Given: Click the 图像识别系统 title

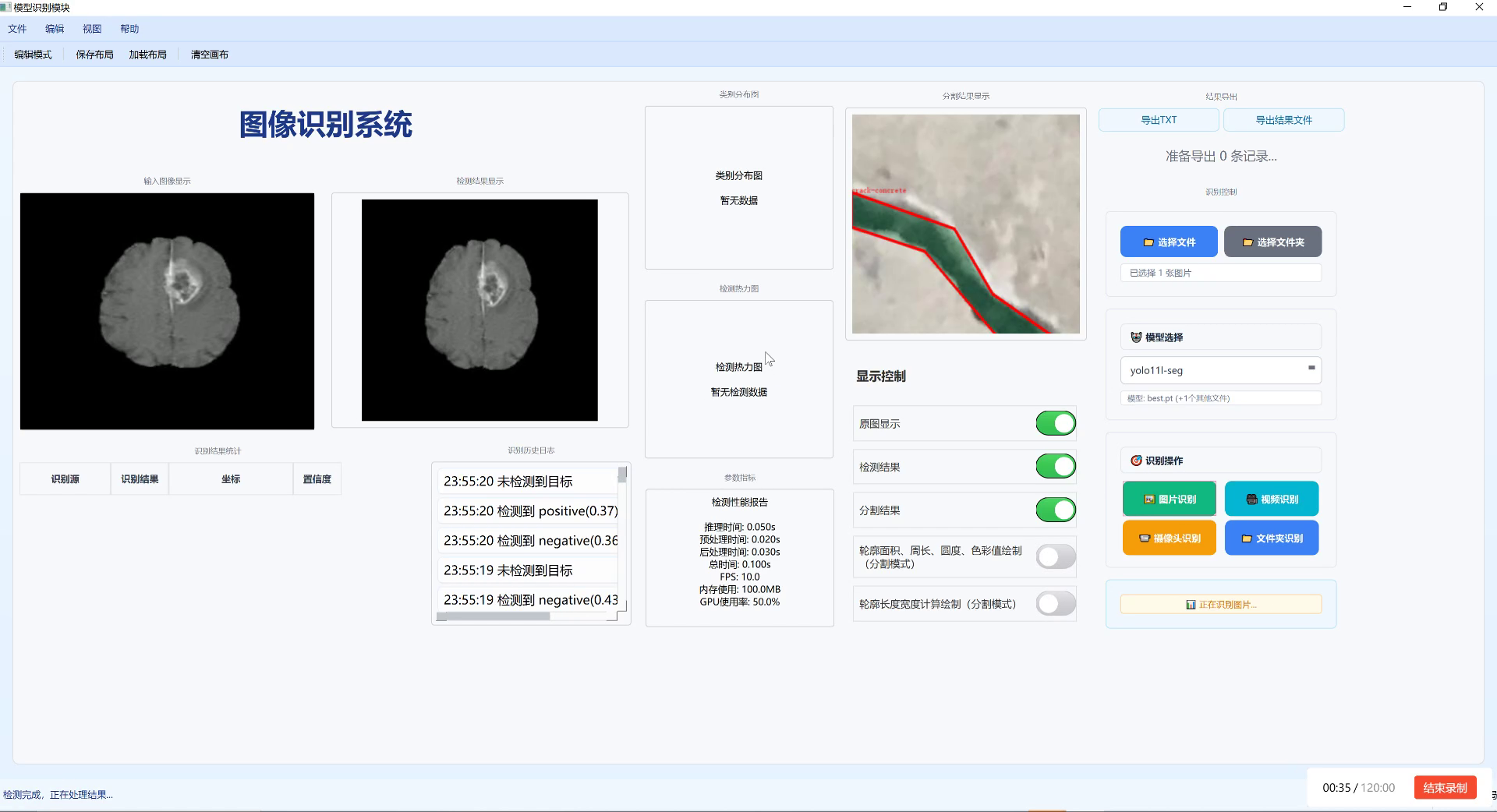Looking at the screenshot, I should [325, 125].
